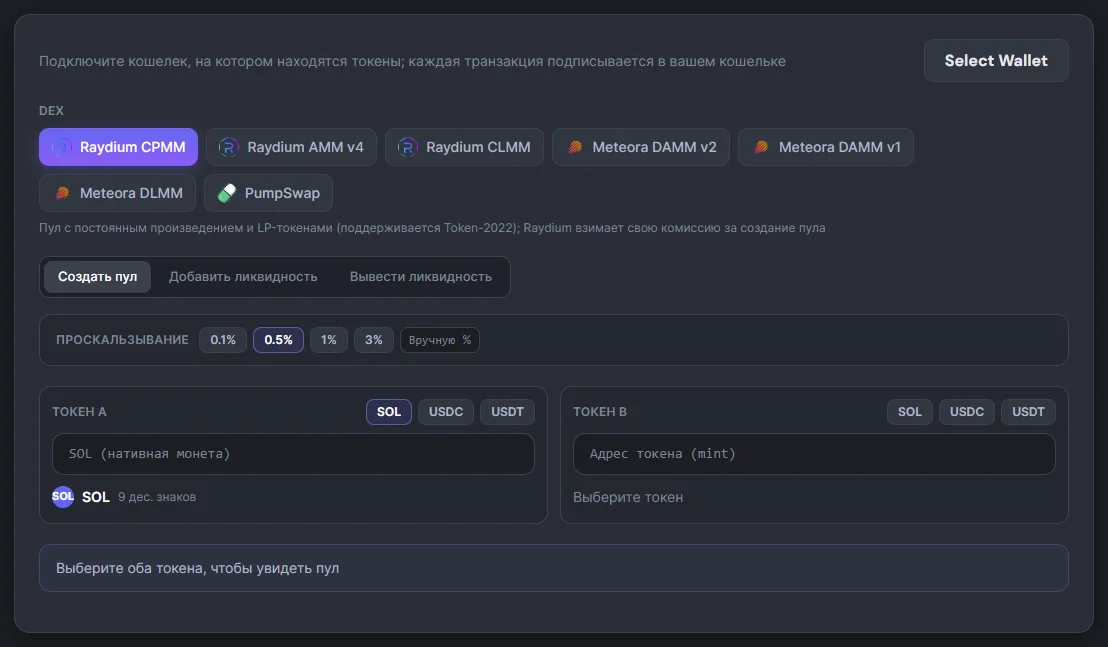Click the DEX section label

tap(52, 111)
